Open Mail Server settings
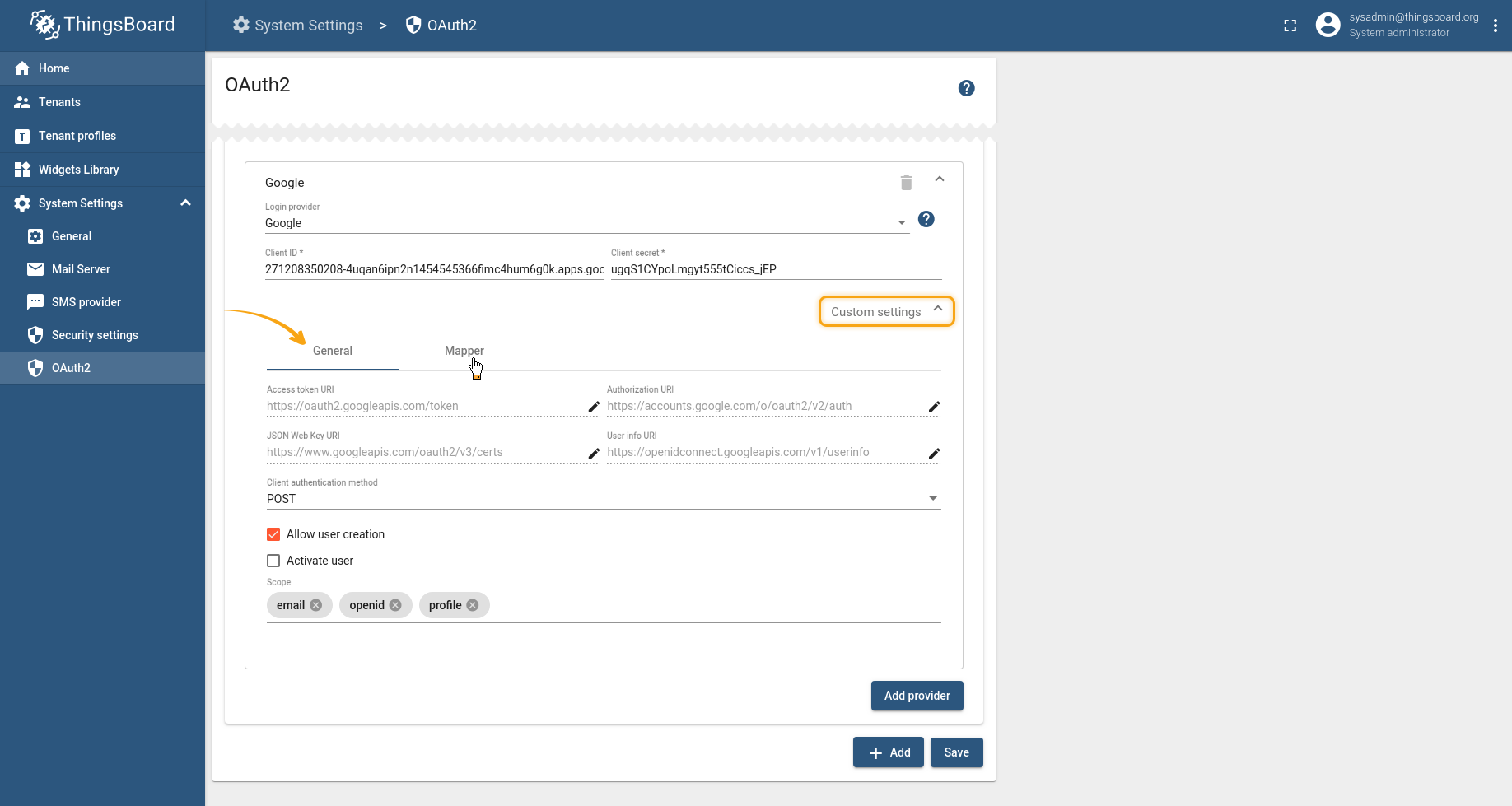The height and width of the screenshot is (806, 1512). (x=102, y=269)
